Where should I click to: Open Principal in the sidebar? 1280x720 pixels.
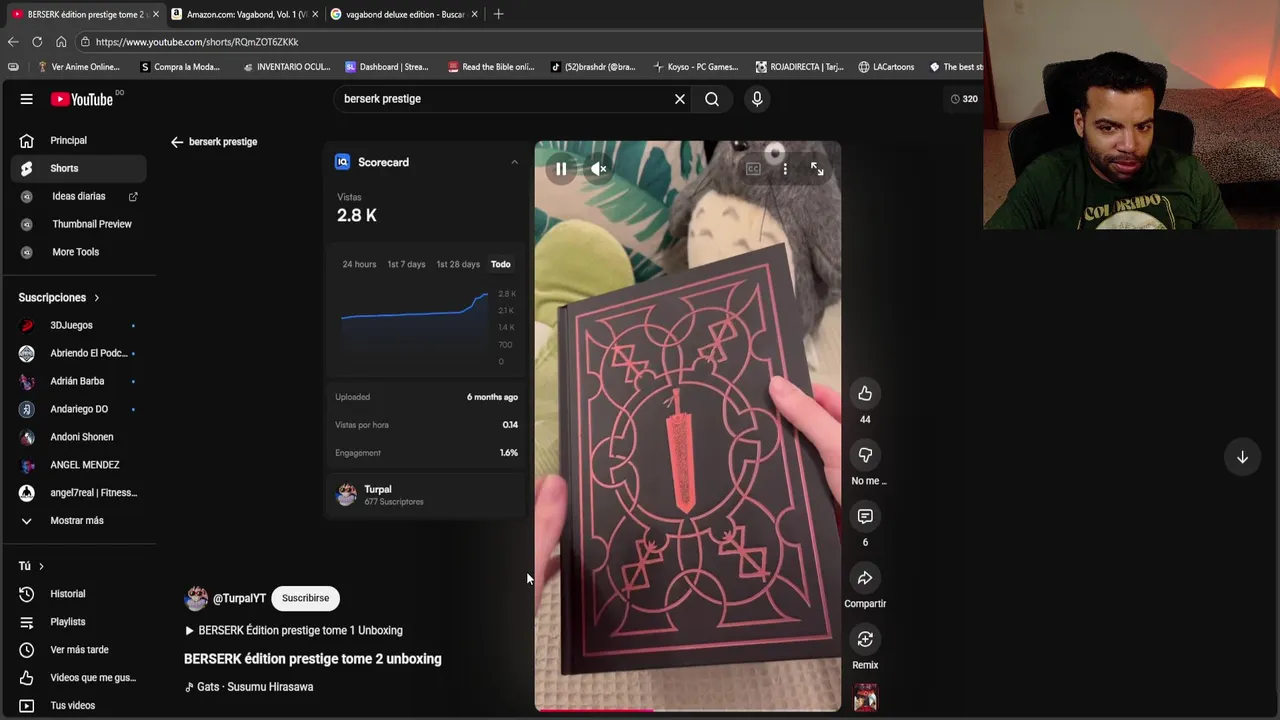(x=78, y=141)
